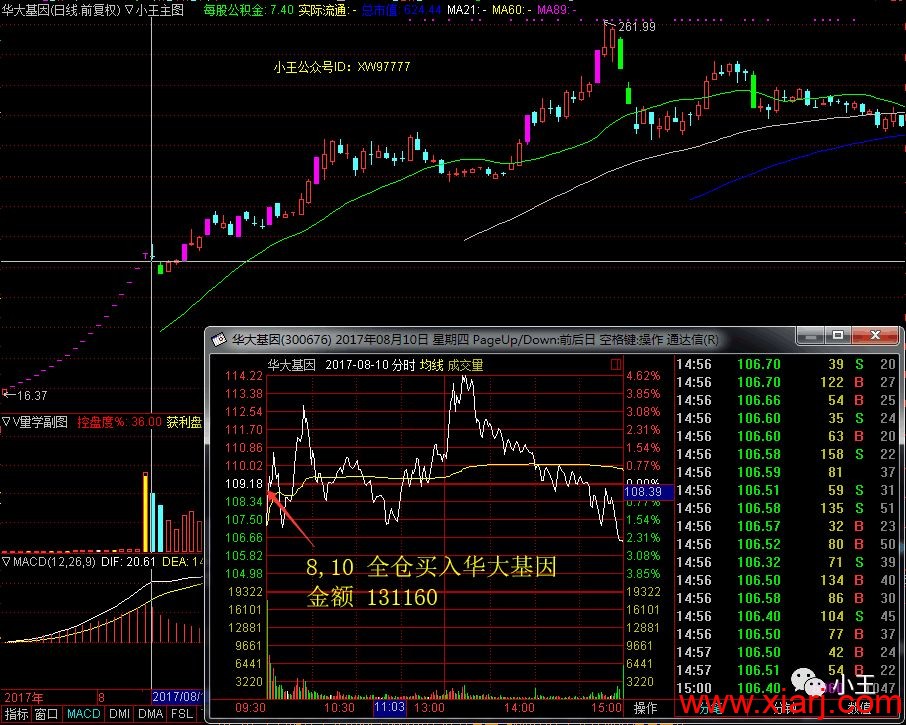
Task: Click the 16.37 low price label
Action: coord(32,396)
